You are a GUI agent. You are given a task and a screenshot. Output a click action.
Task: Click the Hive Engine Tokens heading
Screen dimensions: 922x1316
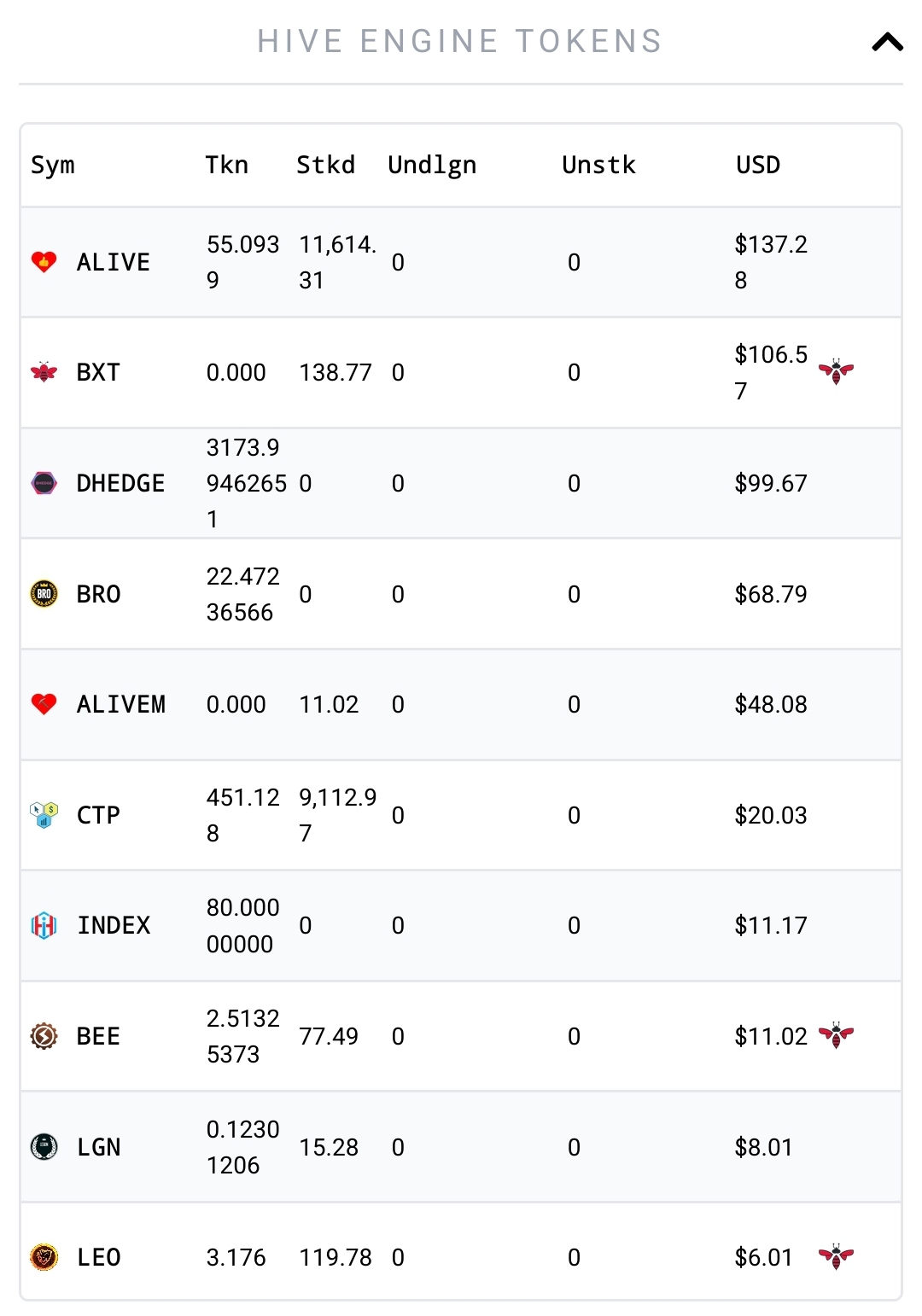460,42
